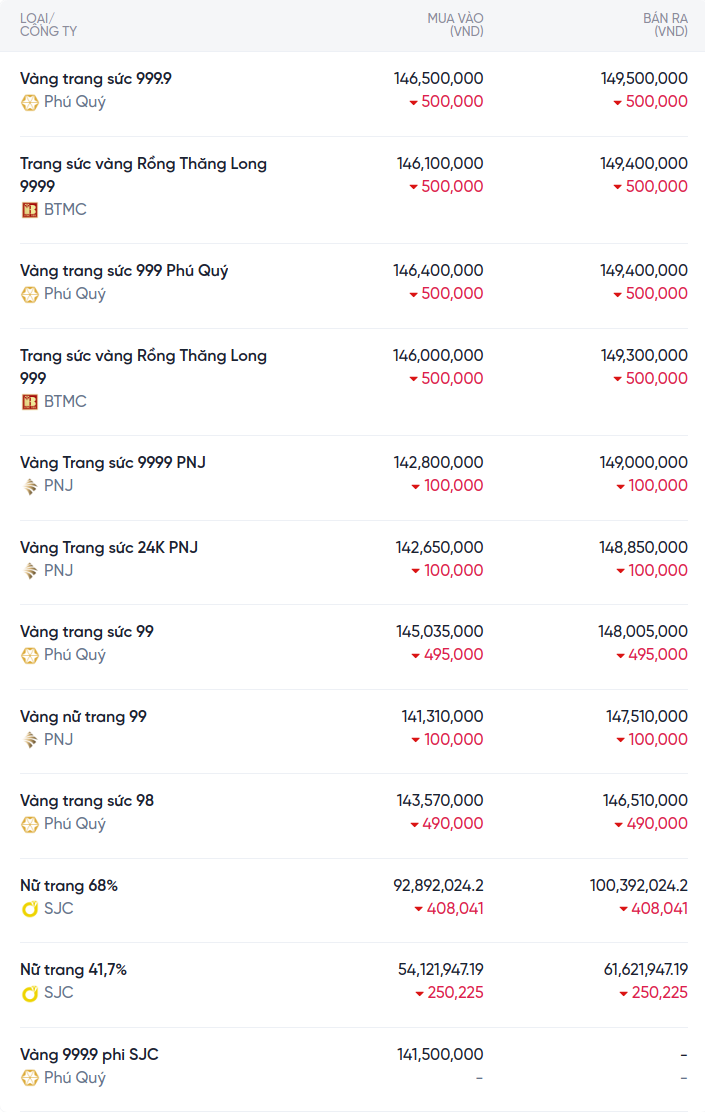Open Vàng trang sức 999 Phú Quý row
This screenshot has height=1112, width=705.
coord(124,271)
